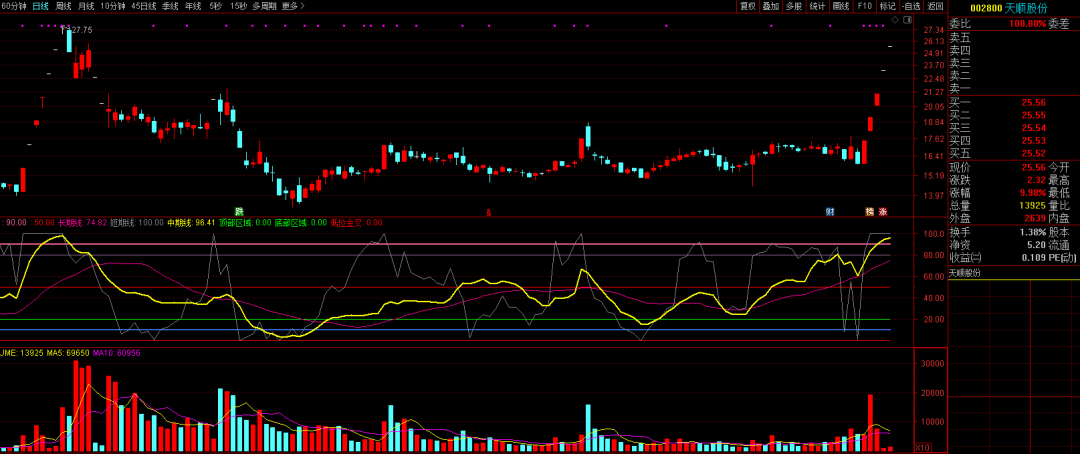Activate the 画线 drawing tool

(x=841, y=6)
